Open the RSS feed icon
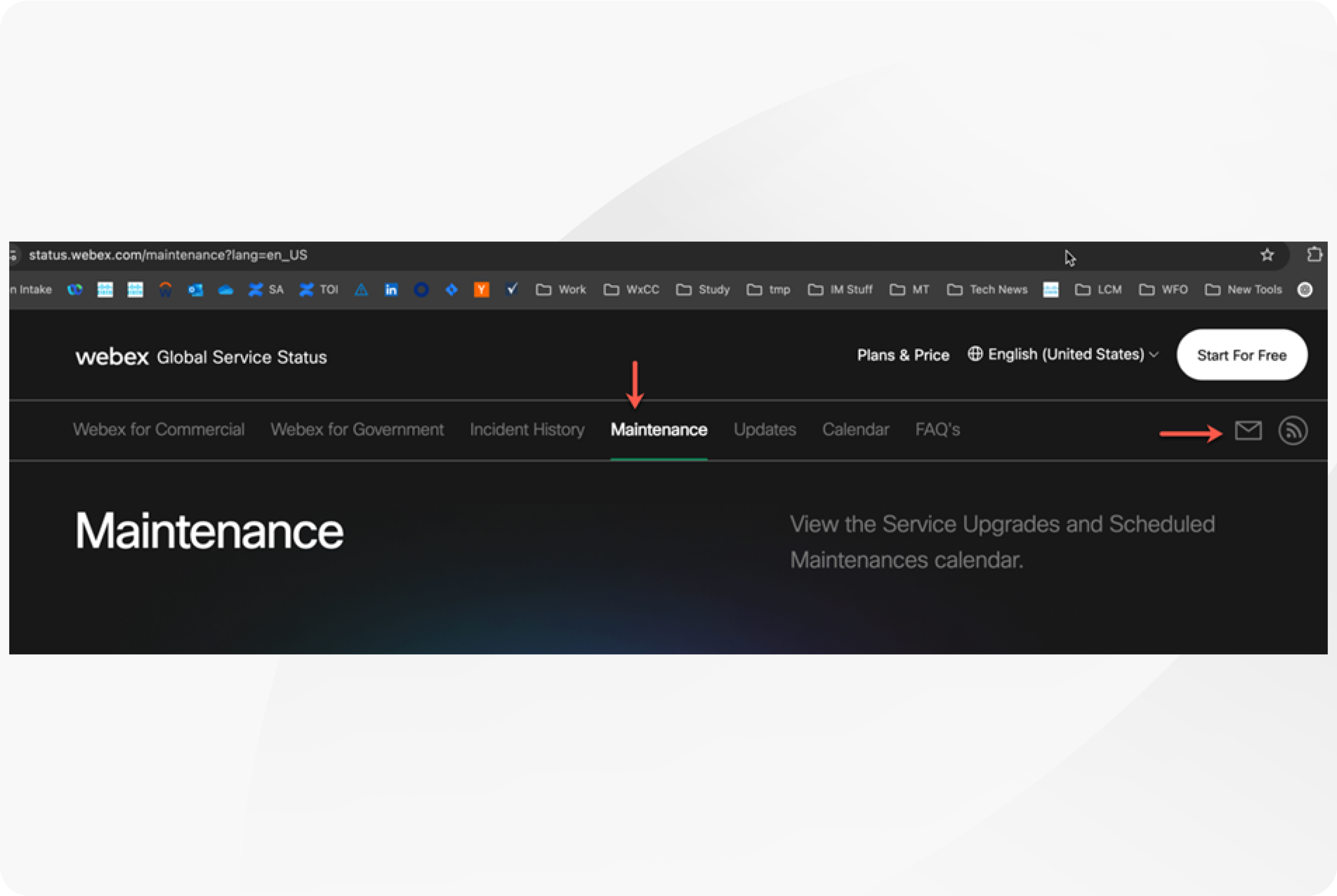1337x896 pixels. [1293, 430]
